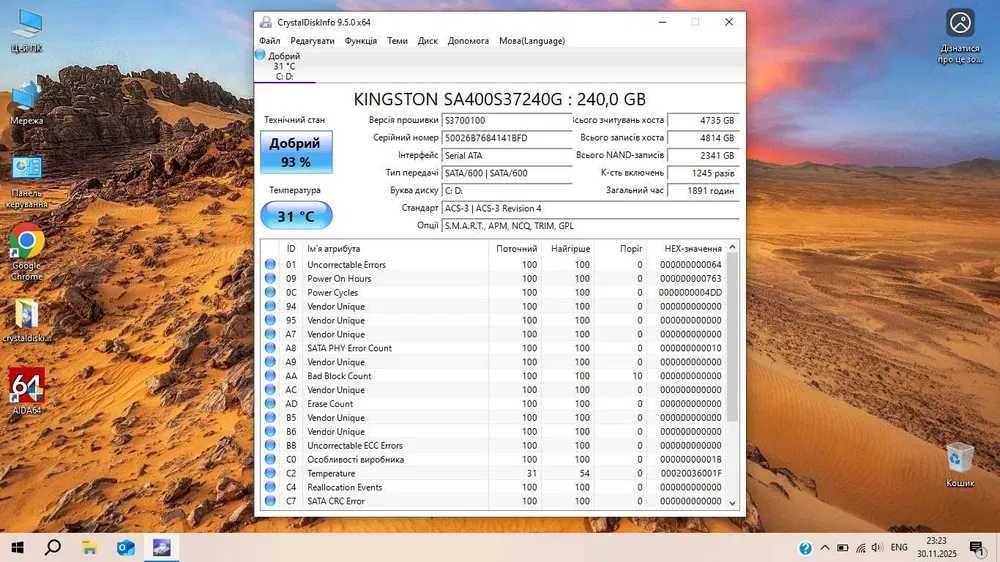Click the S.M.A.R.T. options field
Image resolution: width=1000 pixels, height=562 pixels.
click(x=590, y=226)
